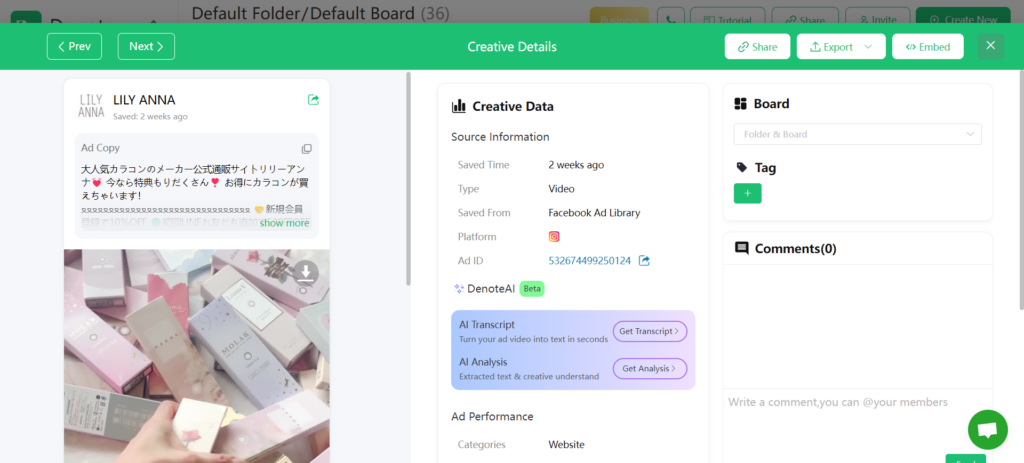Click the 'Saved: 2 weeks ago' text

coord(150,116)
